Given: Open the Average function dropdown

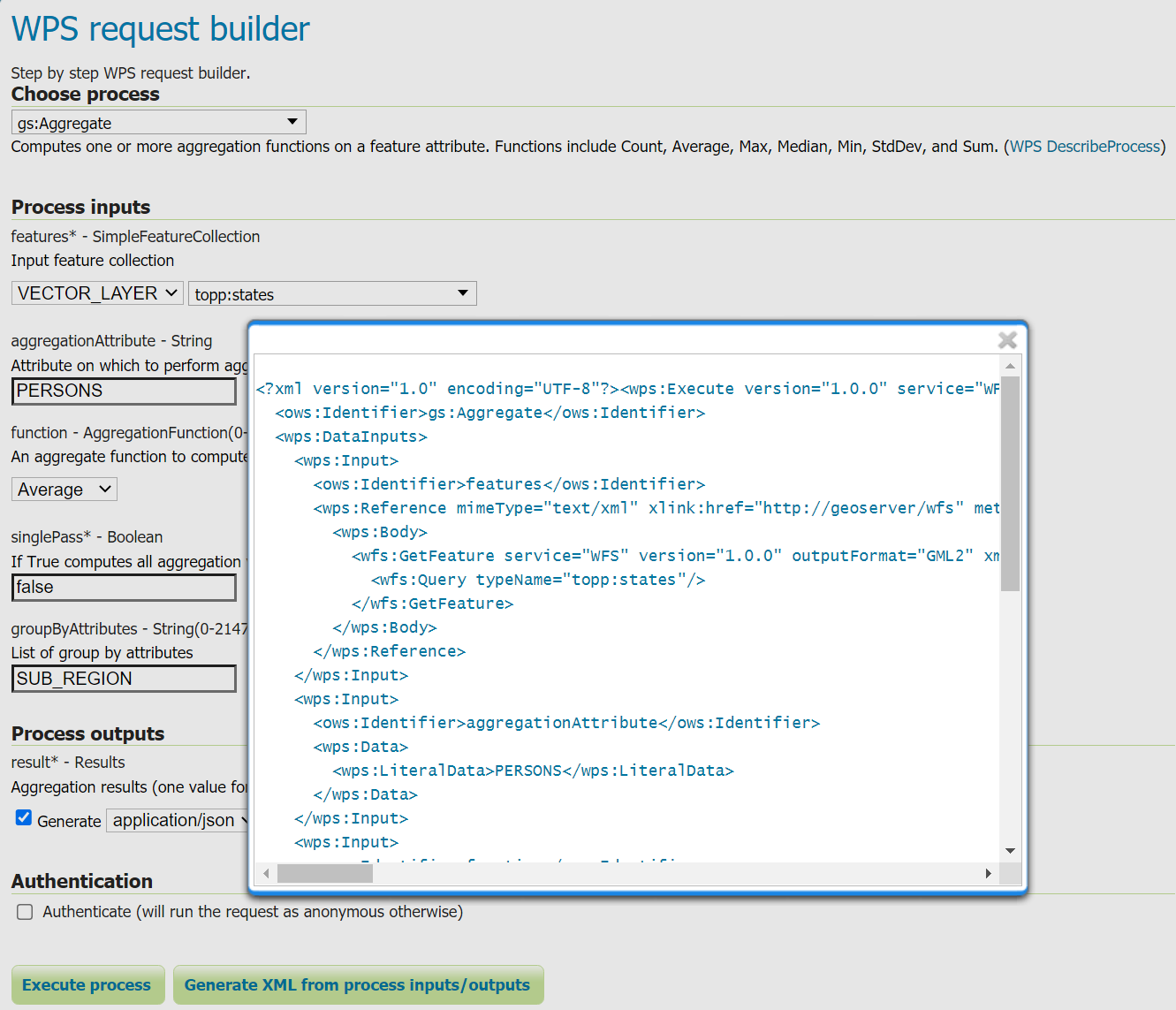Looking at the screenshot, I should (64, 490).
